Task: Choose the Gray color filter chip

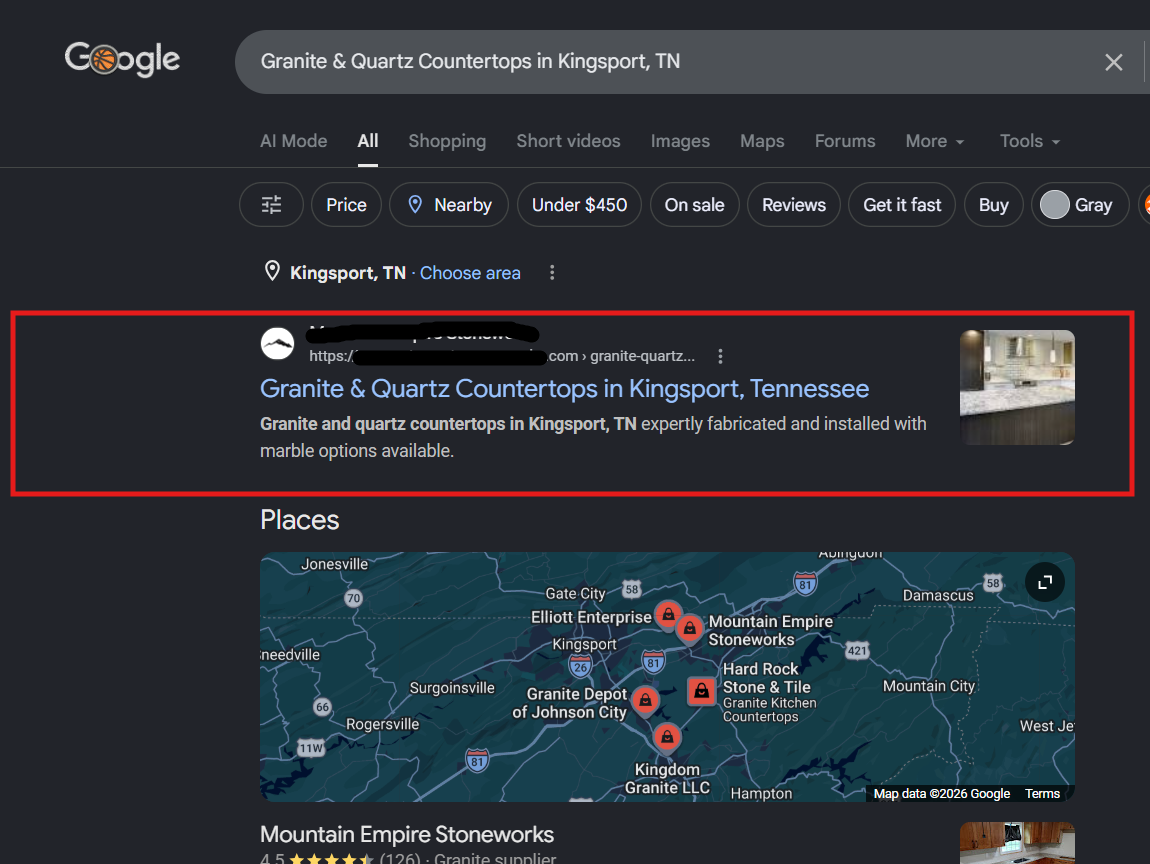Action: coord(1080,205)
